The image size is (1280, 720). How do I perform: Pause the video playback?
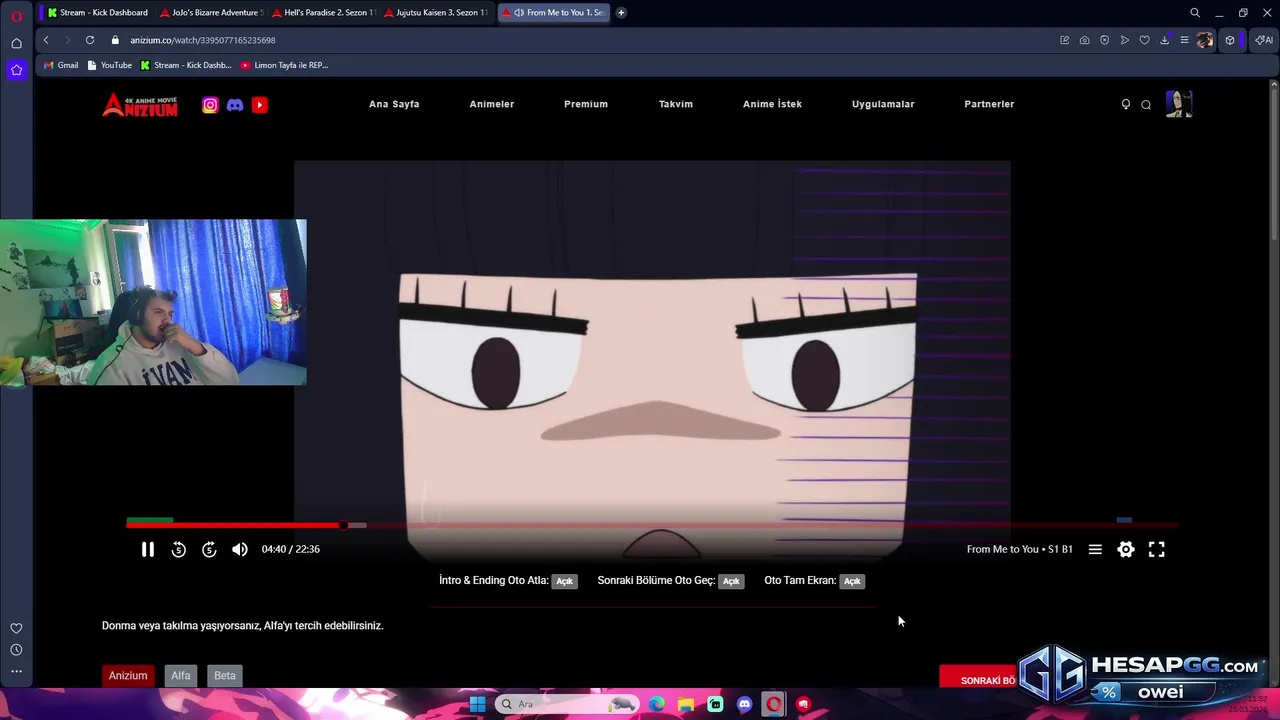(147, 549)
